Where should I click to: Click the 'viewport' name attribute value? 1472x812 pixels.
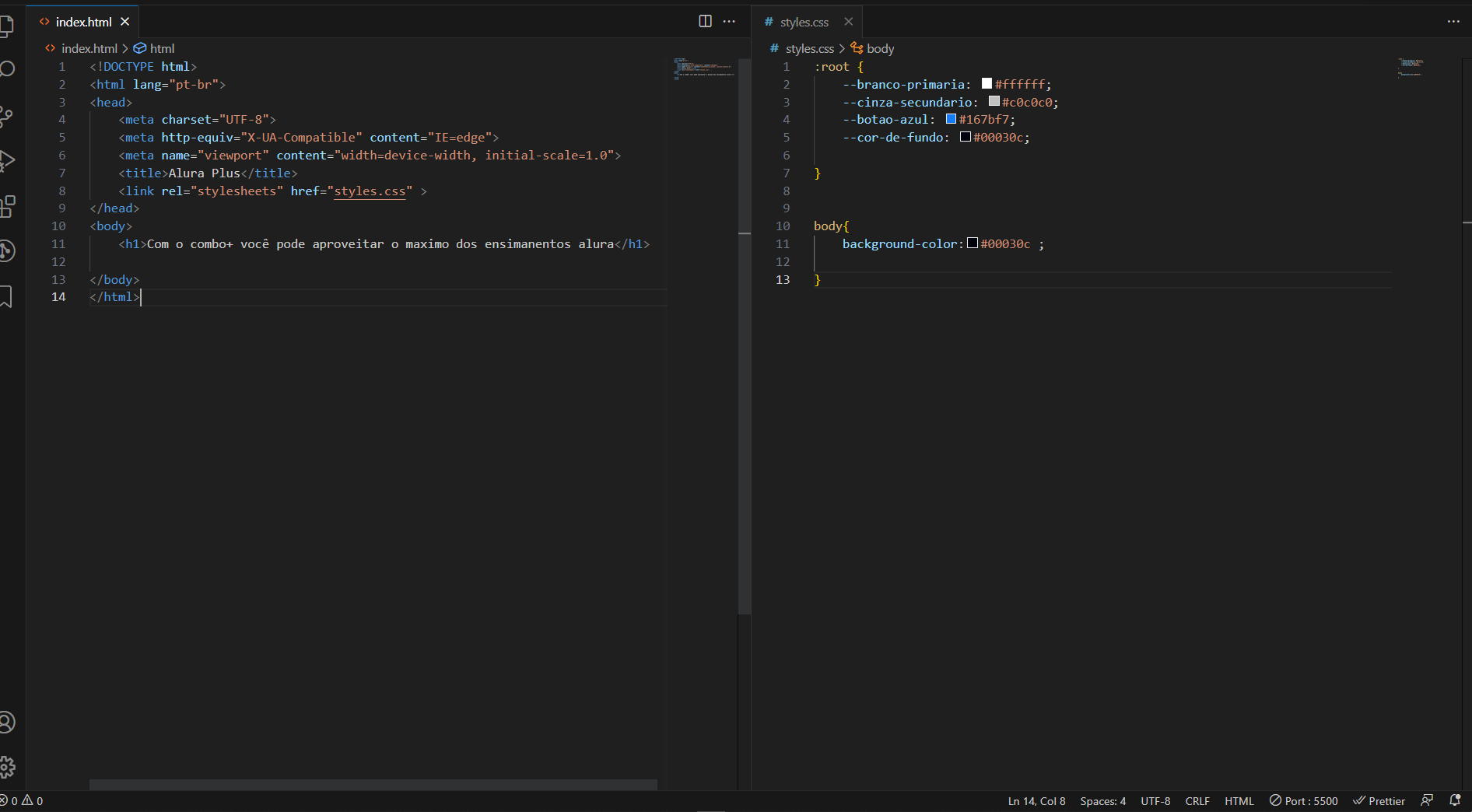pyautogui.click(x=233, y=156)
